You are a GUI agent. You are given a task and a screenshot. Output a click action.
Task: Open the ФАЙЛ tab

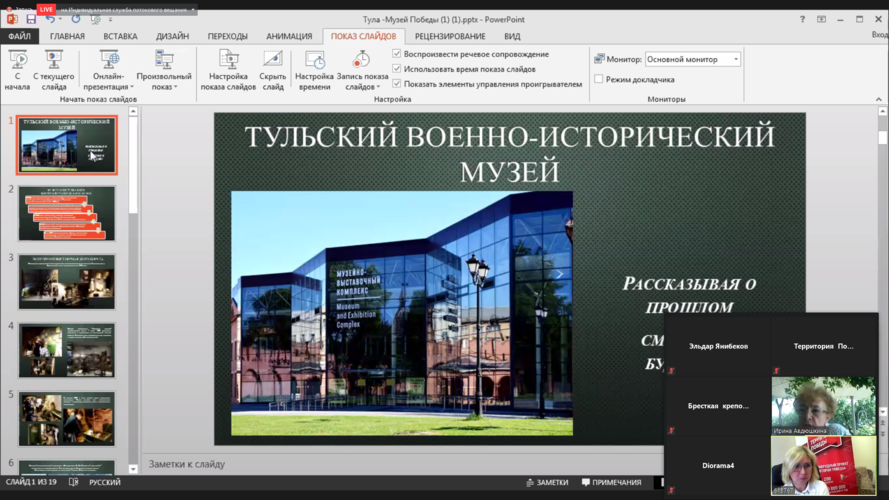pyautogui.click(x=19, y=36)
